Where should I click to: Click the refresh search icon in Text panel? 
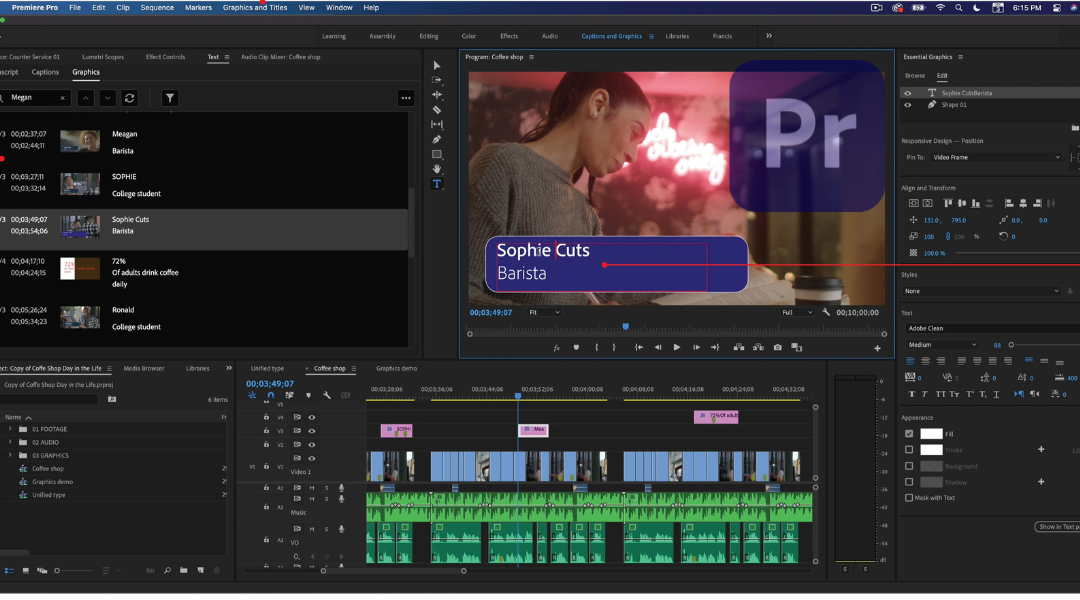click(129, 98)
